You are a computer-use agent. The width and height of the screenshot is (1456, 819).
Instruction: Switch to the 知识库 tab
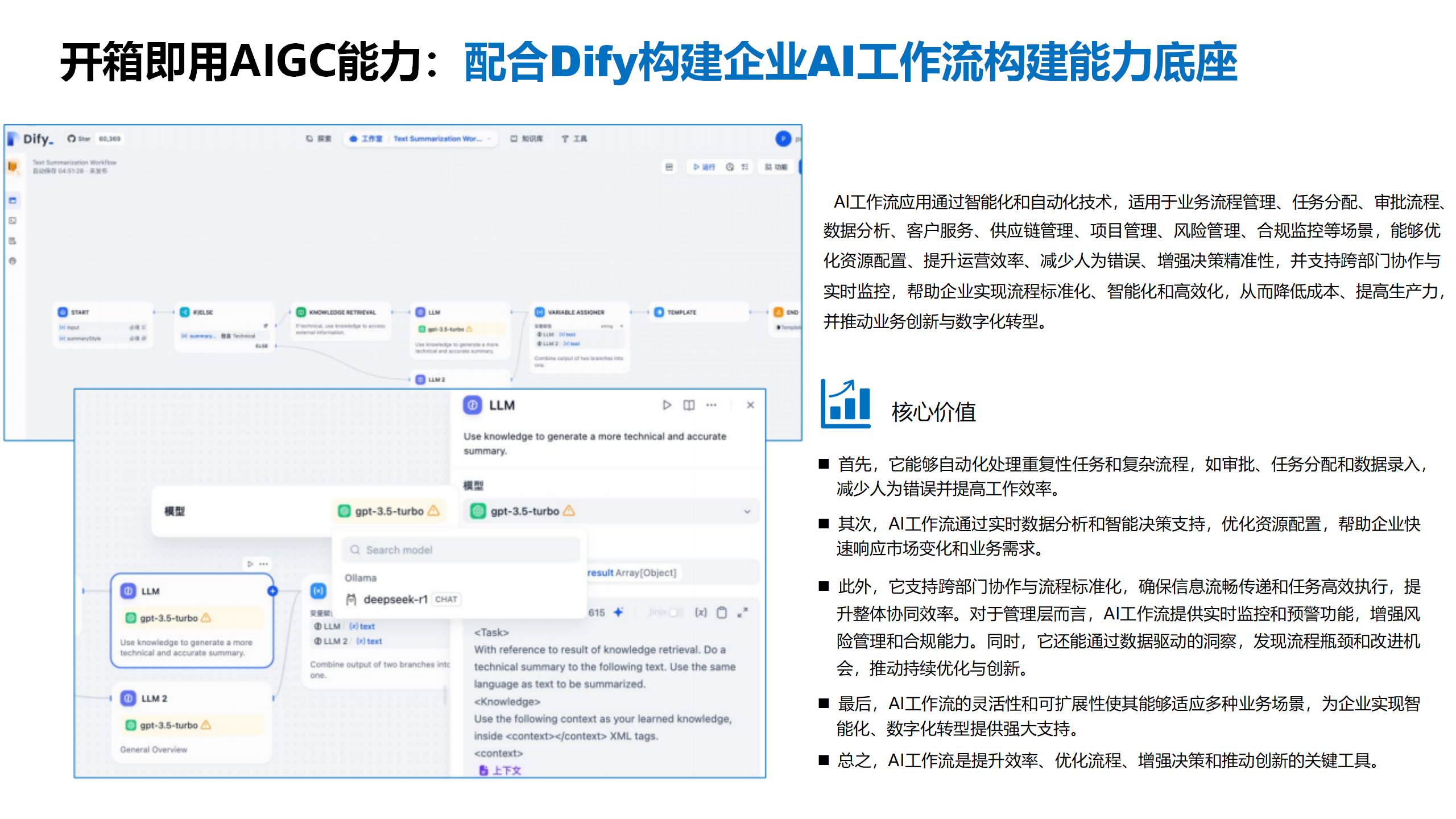click(527, 138)
